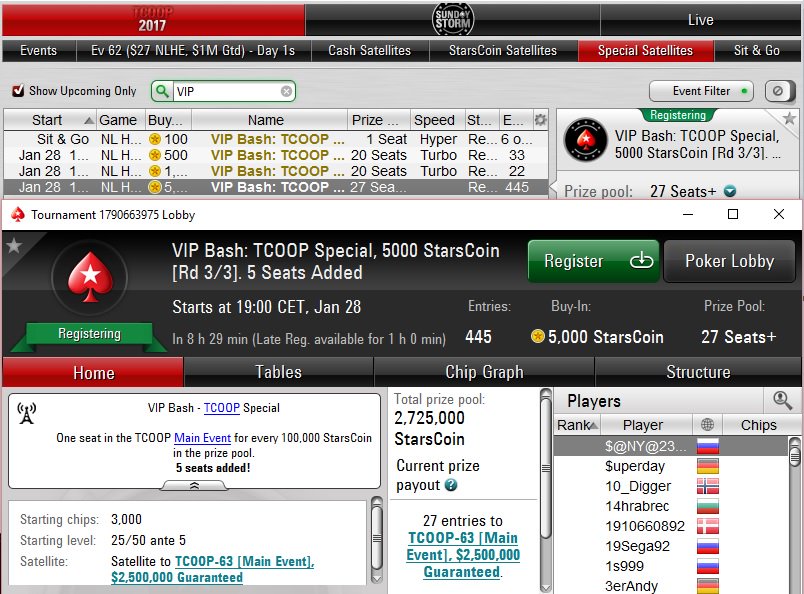Click Russian flag next to 1s999
The width and height of the screenshot is (804, 594).
pyautogui.click(x=708, y=566)
